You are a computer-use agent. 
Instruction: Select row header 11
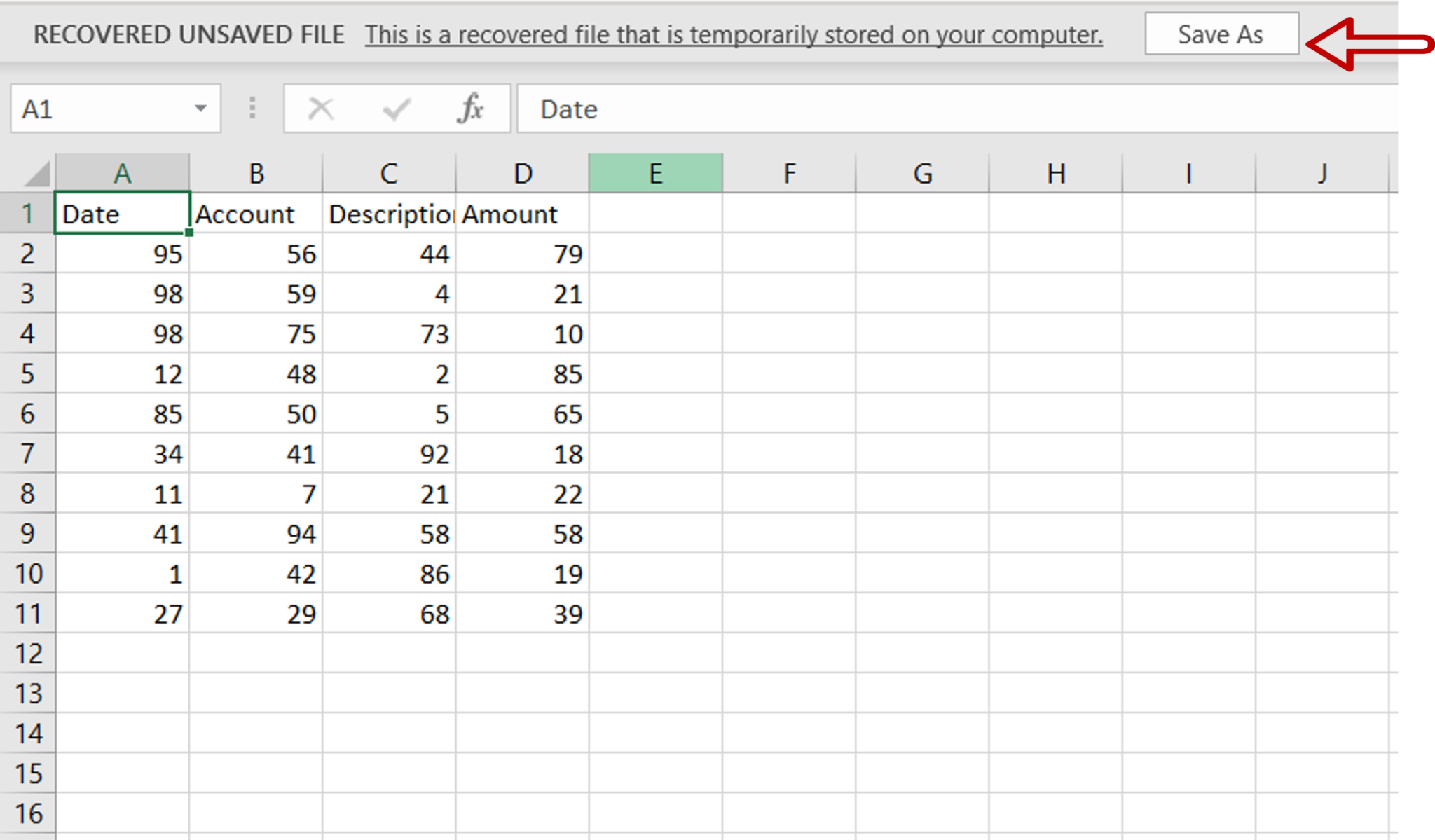click(28, 613)
